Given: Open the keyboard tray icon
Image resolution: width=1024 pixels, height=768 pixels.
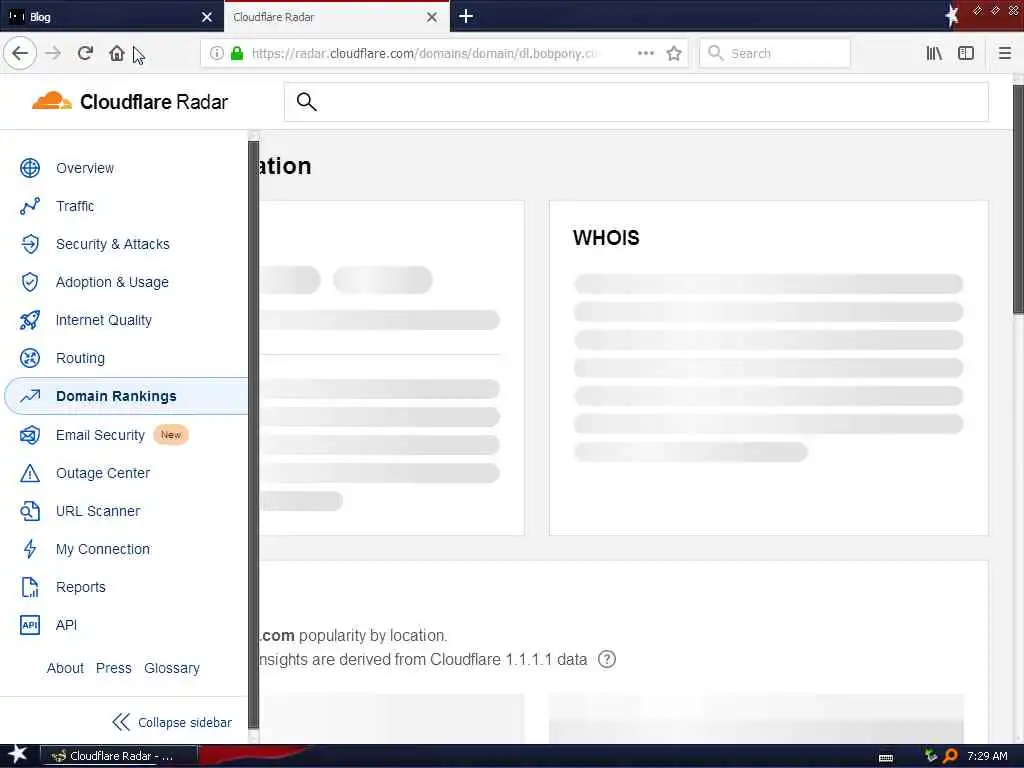Looking at the screenshot, I should pos(886,757).
